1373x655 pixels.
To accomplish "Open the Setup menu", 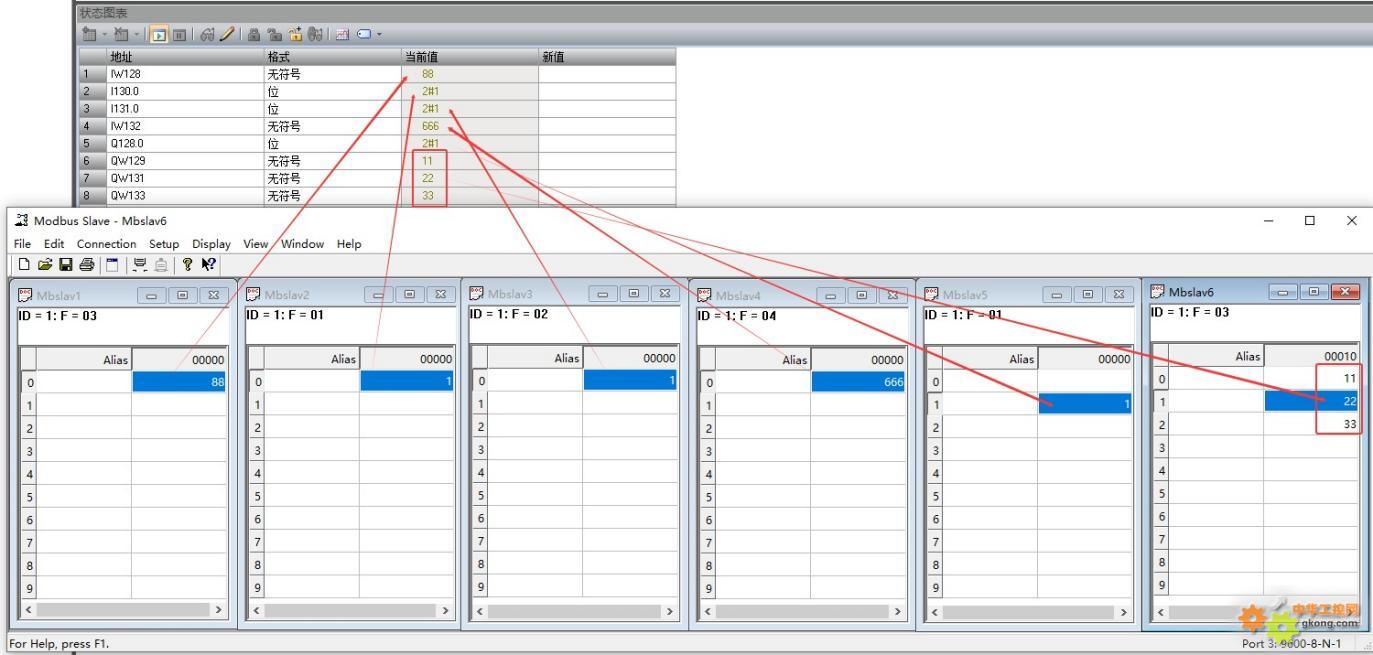I will (x=164, y=243).
